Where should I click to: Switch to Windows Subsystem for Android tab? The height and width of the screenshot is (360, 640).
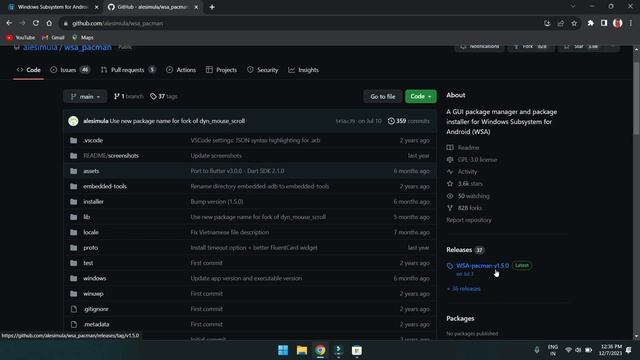pos(52,7)
